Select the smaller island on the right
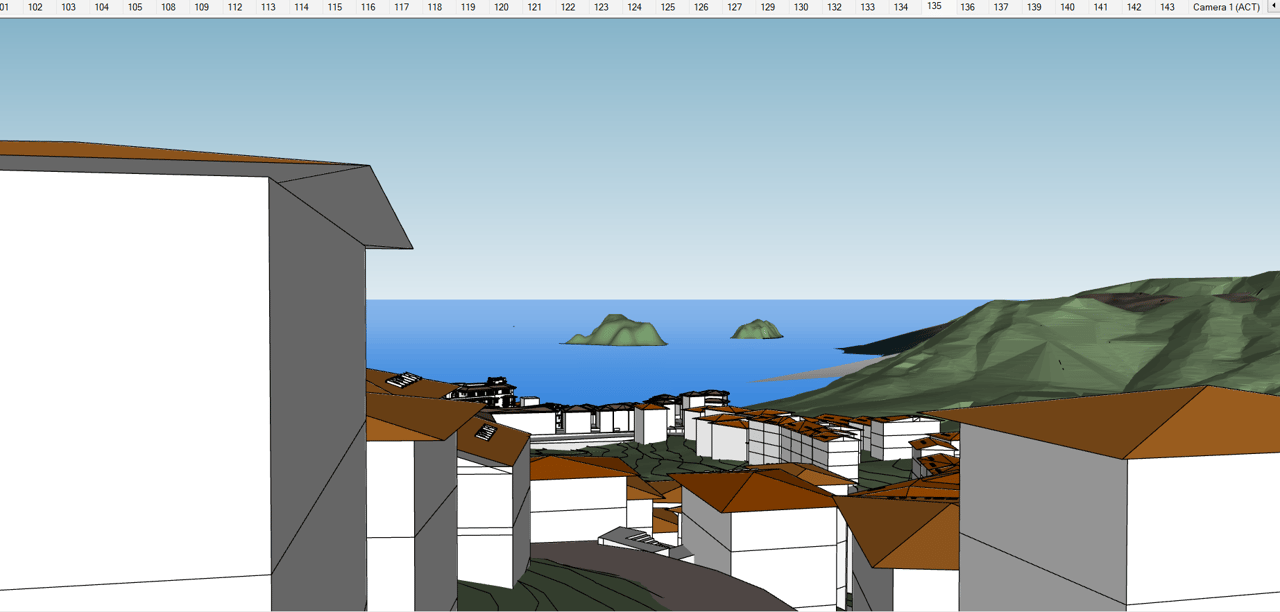 coord(756,330)
